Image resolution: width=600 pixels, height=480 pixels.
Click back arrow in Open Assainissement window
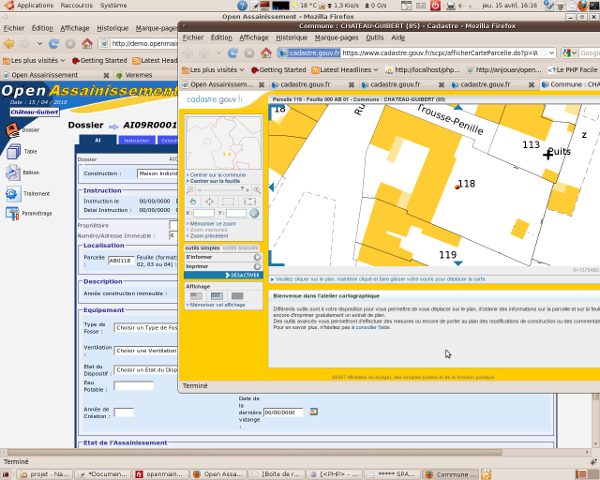pyautogui.click(x=9, y=44)
